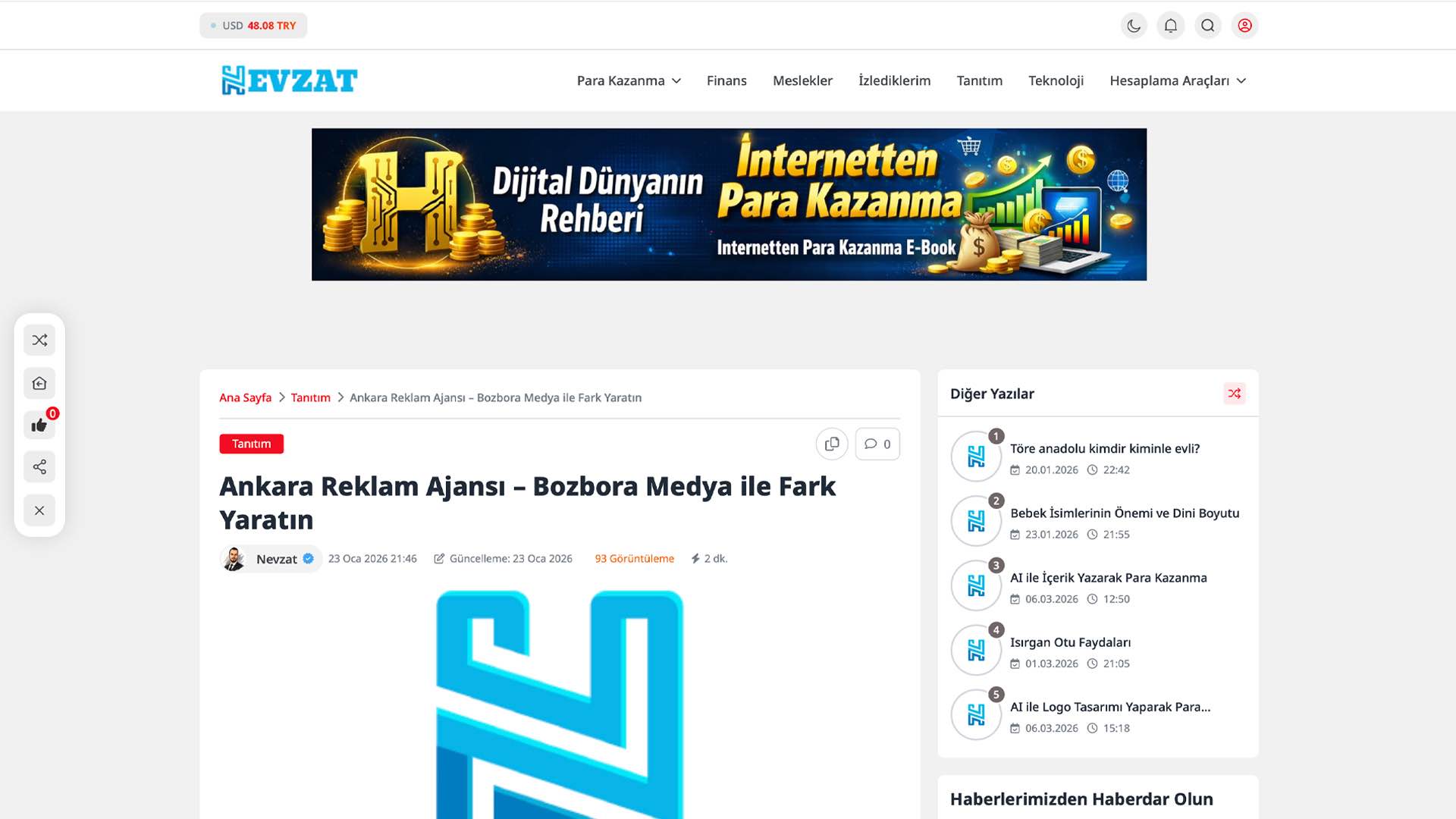Open article AI ile Logo Tasarımı Yaparak Para

[1110, 706]
